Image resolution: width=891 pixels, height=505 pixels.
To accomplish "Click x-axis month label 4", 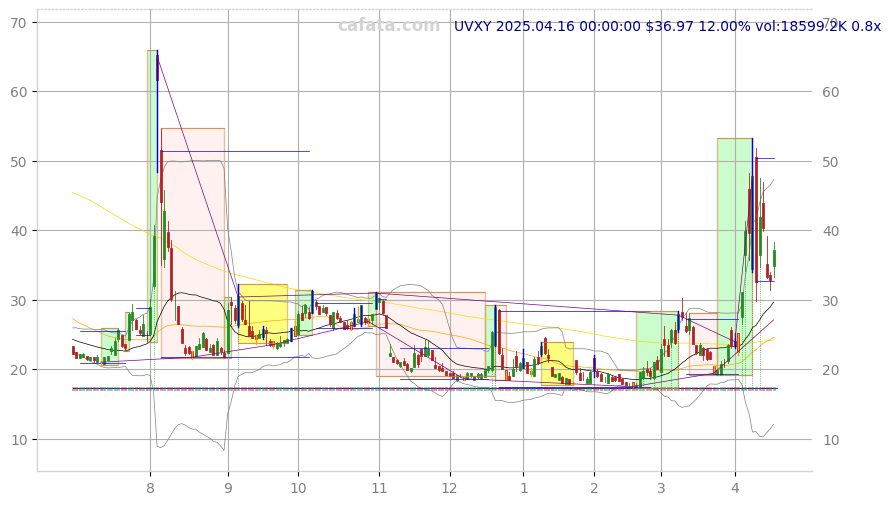I will click(736, 488).
